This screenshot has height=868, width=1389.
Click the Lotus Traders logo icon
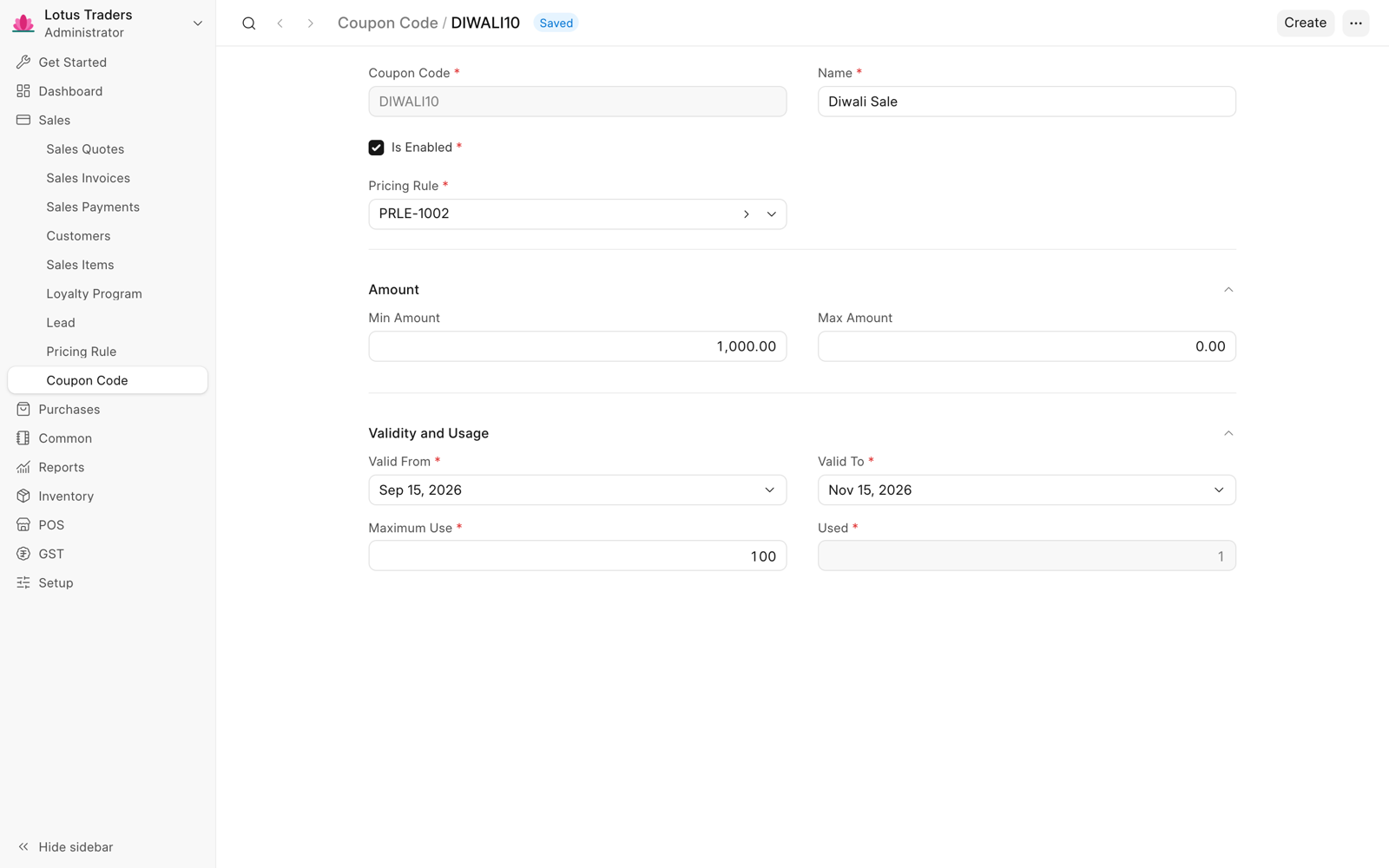tap(23, 23)
